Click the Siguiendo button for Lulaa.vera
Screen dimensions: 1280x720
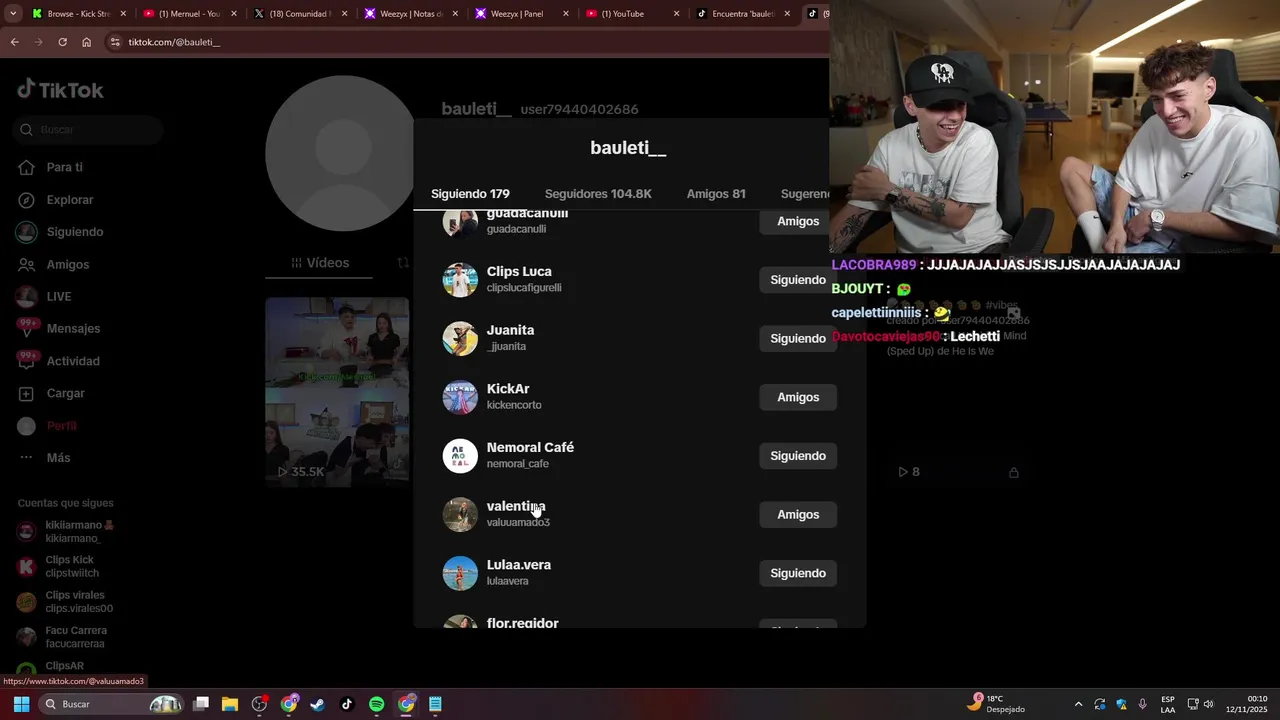coord(798,573)
